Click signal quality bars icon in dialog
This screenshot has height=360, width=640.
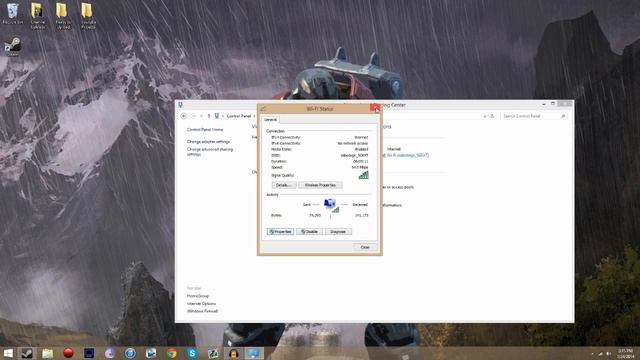pyautogui.click(x=363, y=175)
